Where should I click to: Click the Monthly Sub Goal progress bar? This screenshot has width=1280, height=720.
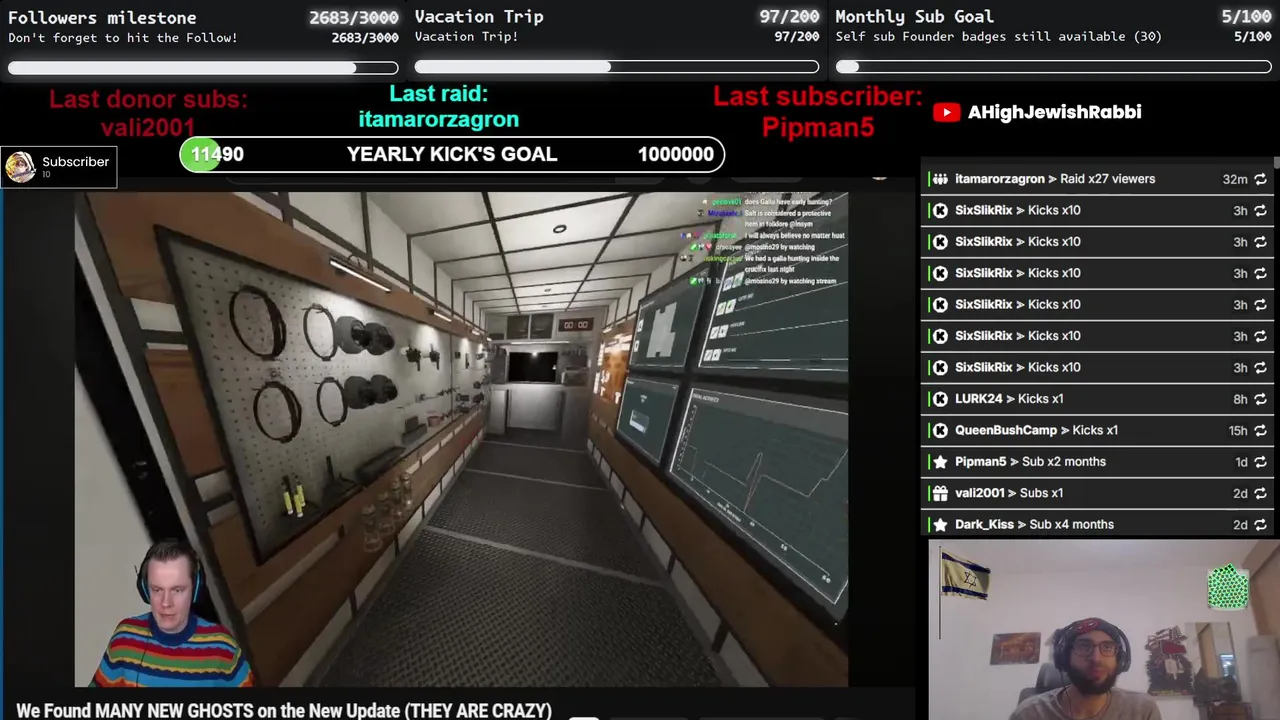tap(1054, 67)
